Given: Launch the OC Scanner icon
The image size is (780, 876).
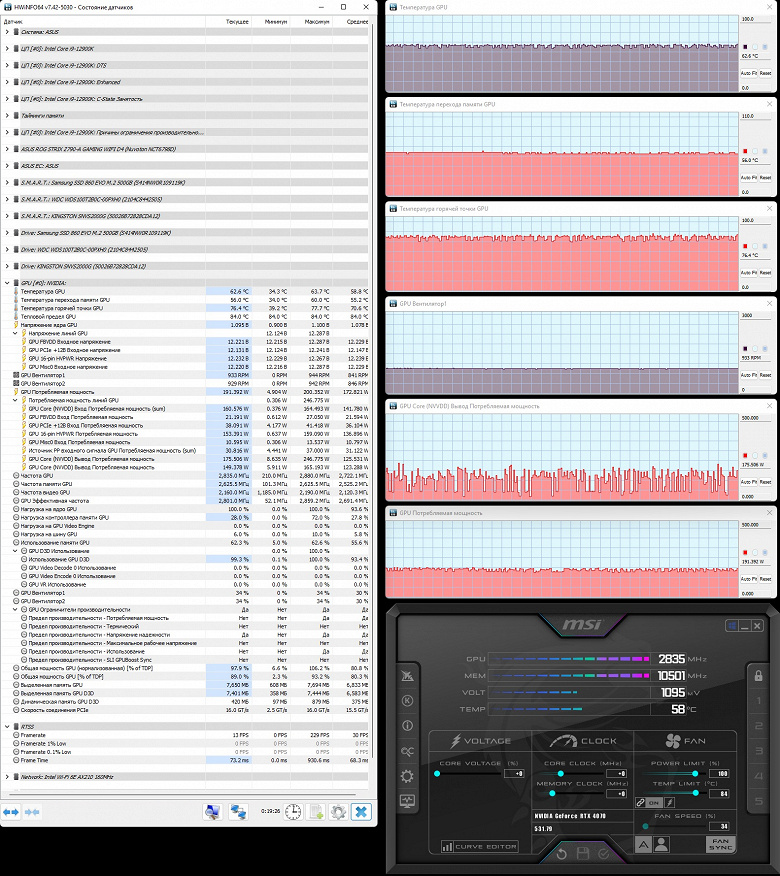Looking at the screenshot, I should tap(407, 751).
